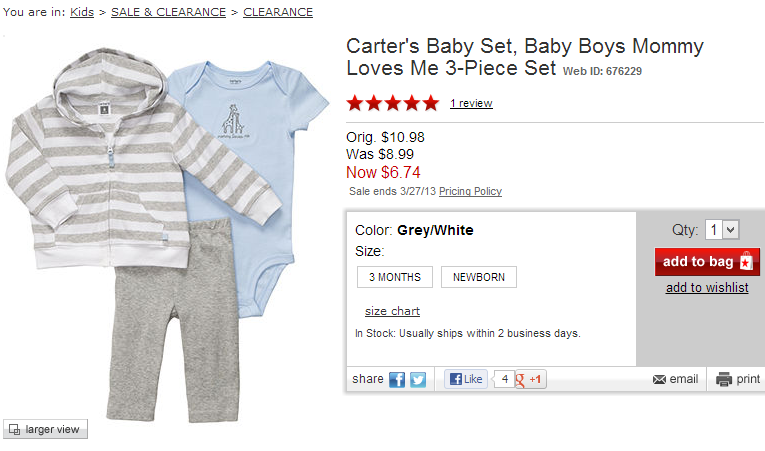
Task: Open SALE & CLEARANCE breadcrumb
Action: [x=167, y=12]
